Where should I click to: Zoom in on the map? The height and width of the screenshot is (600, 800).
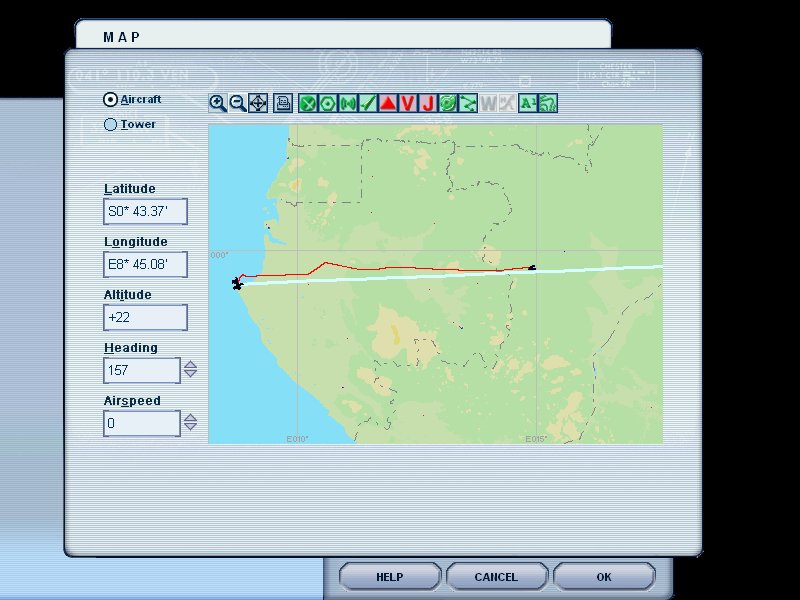click(x=218, y=104)
